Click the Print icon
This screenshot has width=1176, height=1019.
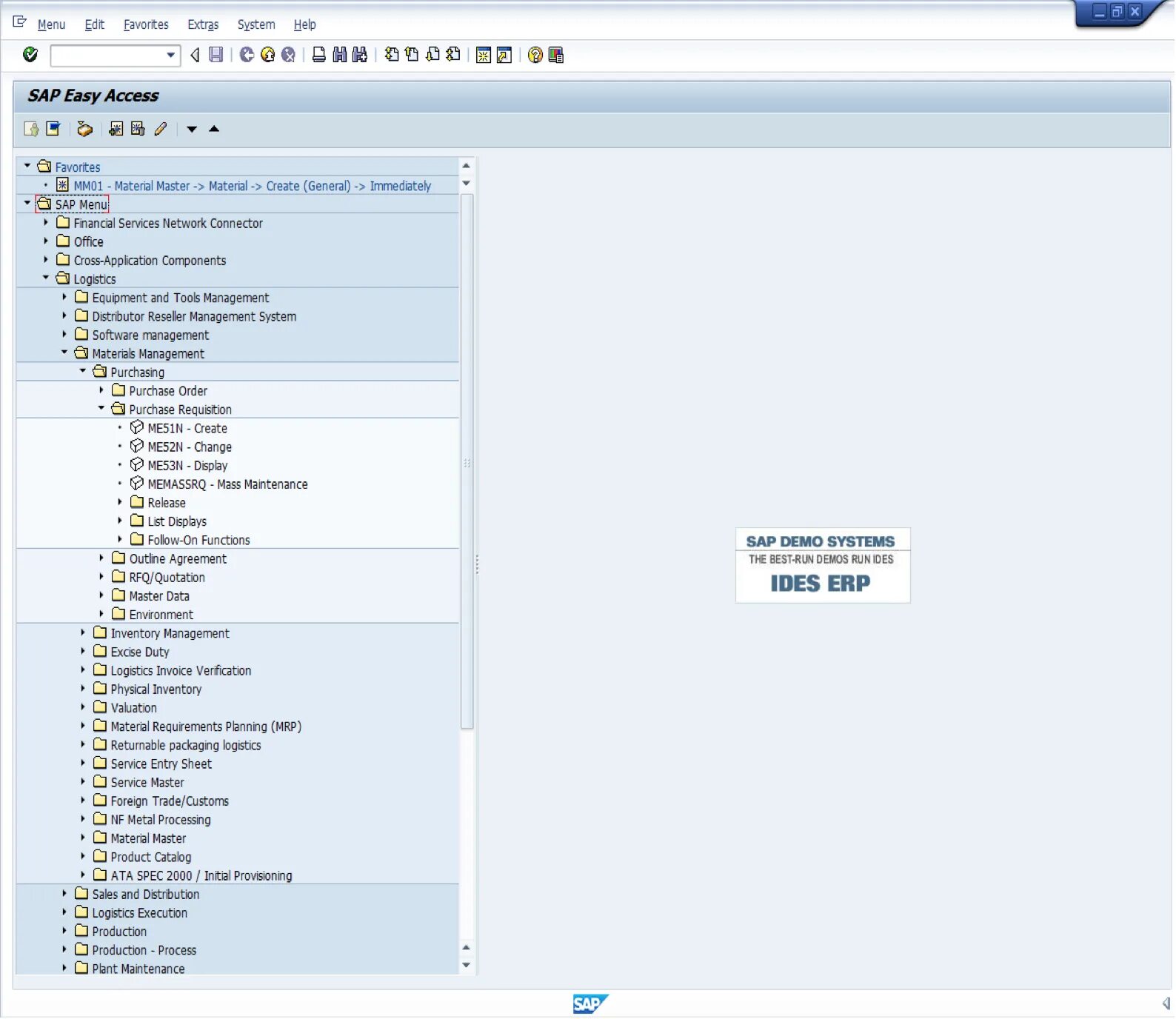(x=319, y=55)
